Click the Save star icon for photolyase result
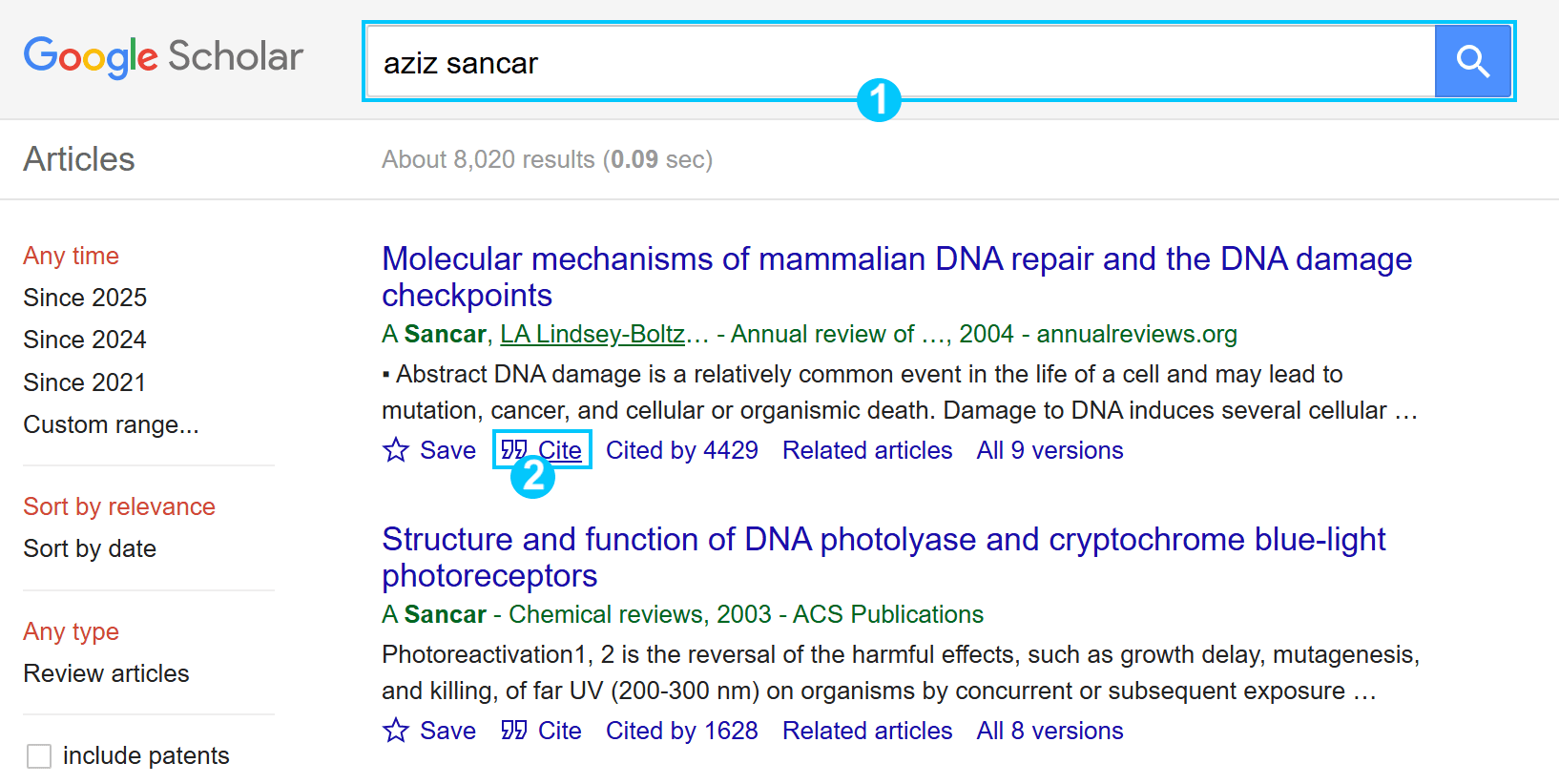Screen dimensions: 1559x784 coord(396,730)
